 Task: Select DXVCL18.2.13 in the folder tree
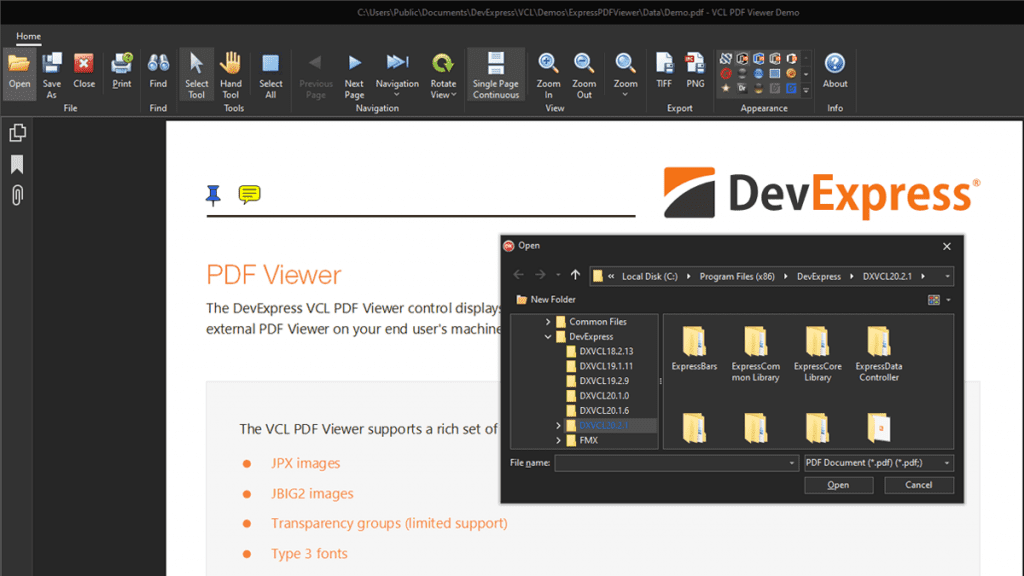605,351
